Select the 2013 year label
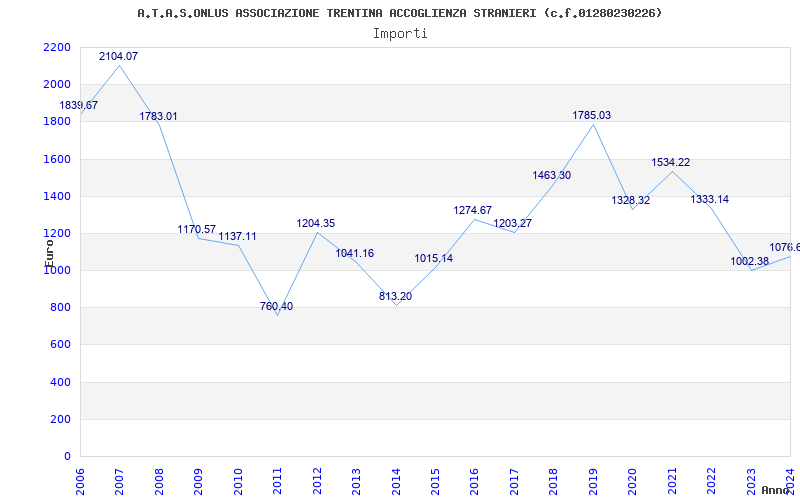 (x=356, y=481)
